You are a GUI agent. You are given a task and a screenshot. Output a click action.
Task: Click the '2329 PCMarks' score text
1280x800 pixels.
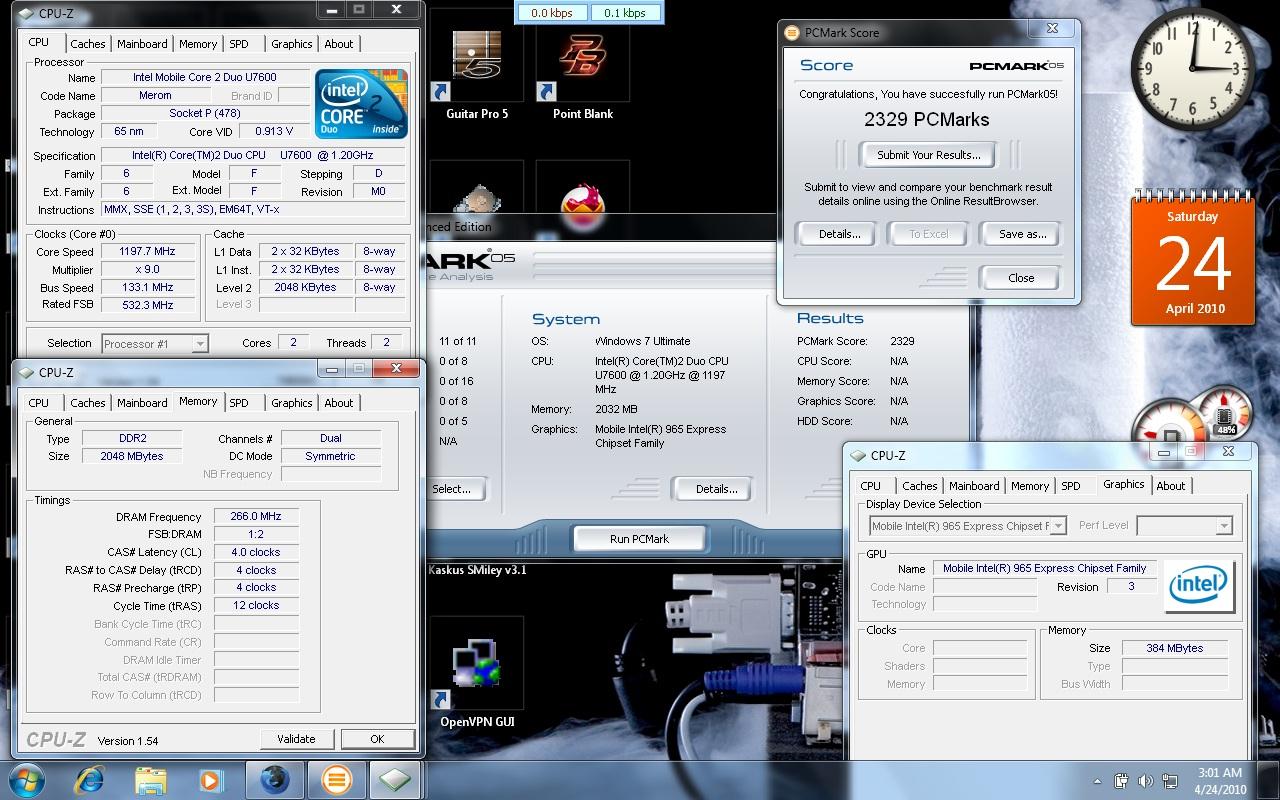point(927,120)
